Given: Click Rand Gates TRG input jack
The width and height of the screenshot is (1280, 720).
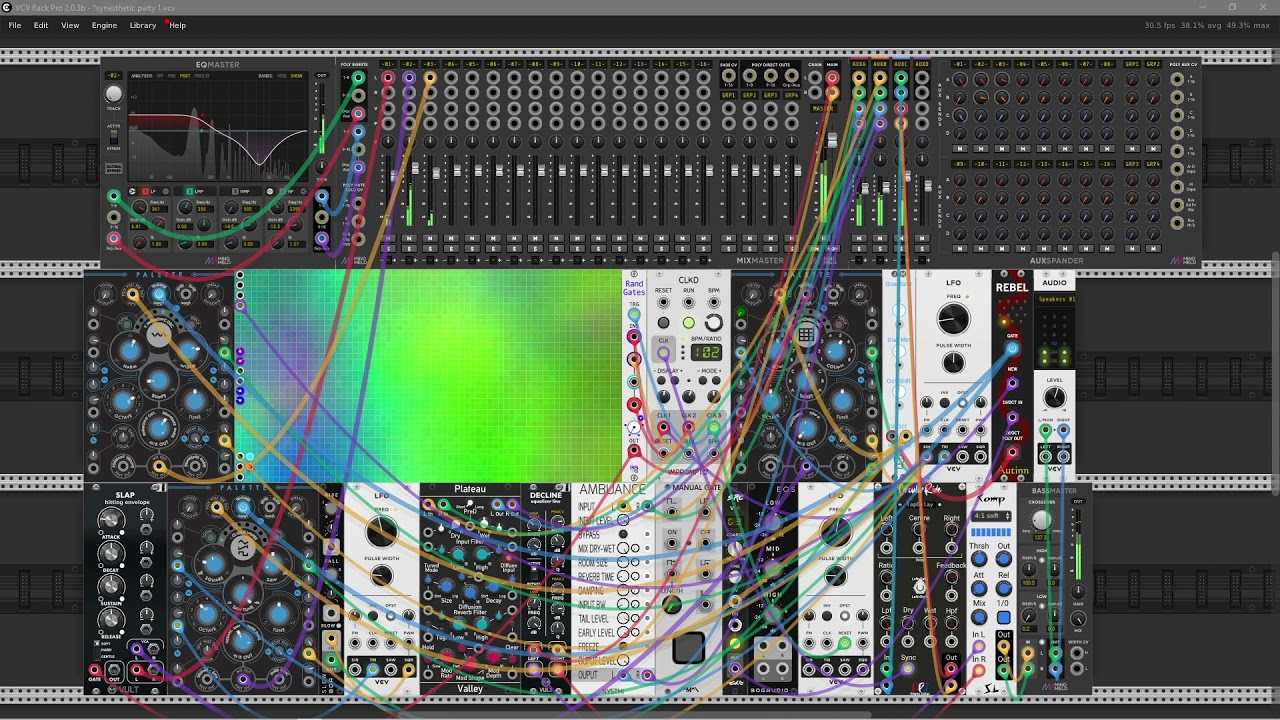Looking at the screenshot, I should click(x=634, y=314).
